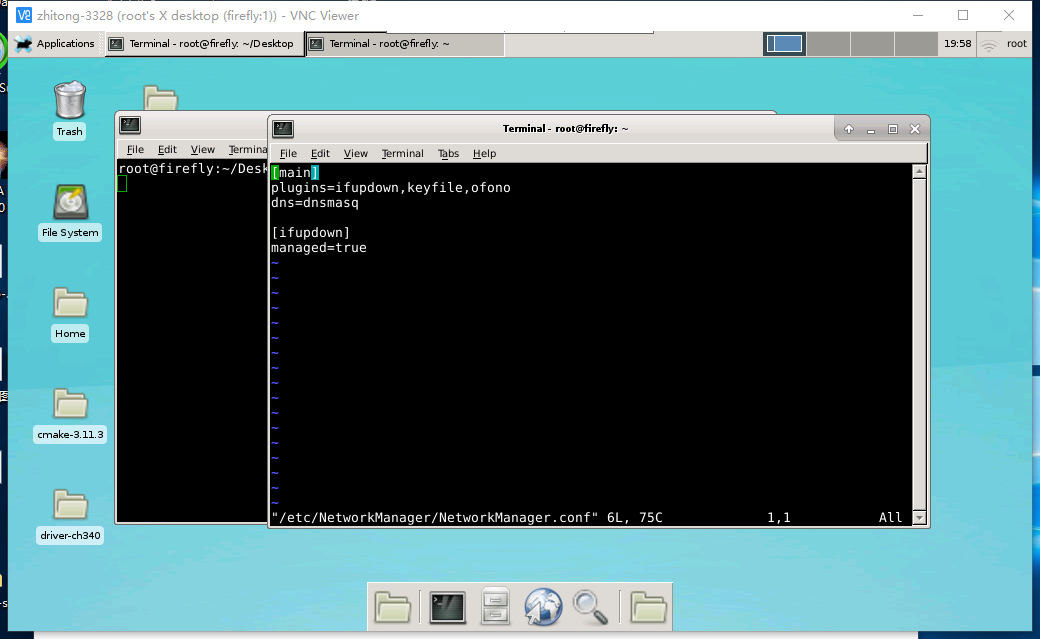This screenshot has width=1040, height=639.
Task: Click the root user button in the top panel
Action: pyautogui.click(x=1016, y=44)
